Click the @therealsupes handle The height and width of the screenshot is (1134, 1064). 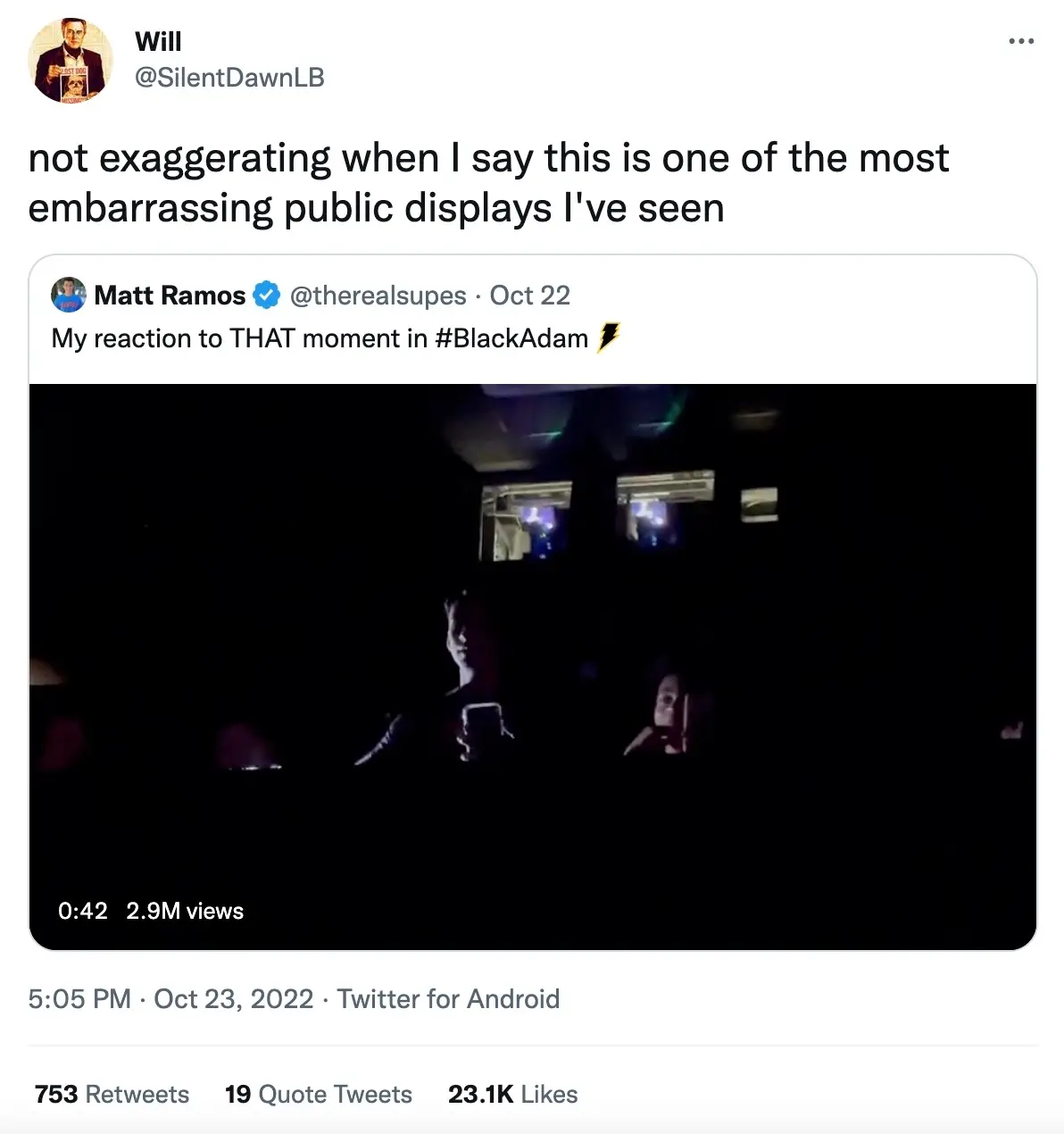[378, 295]
